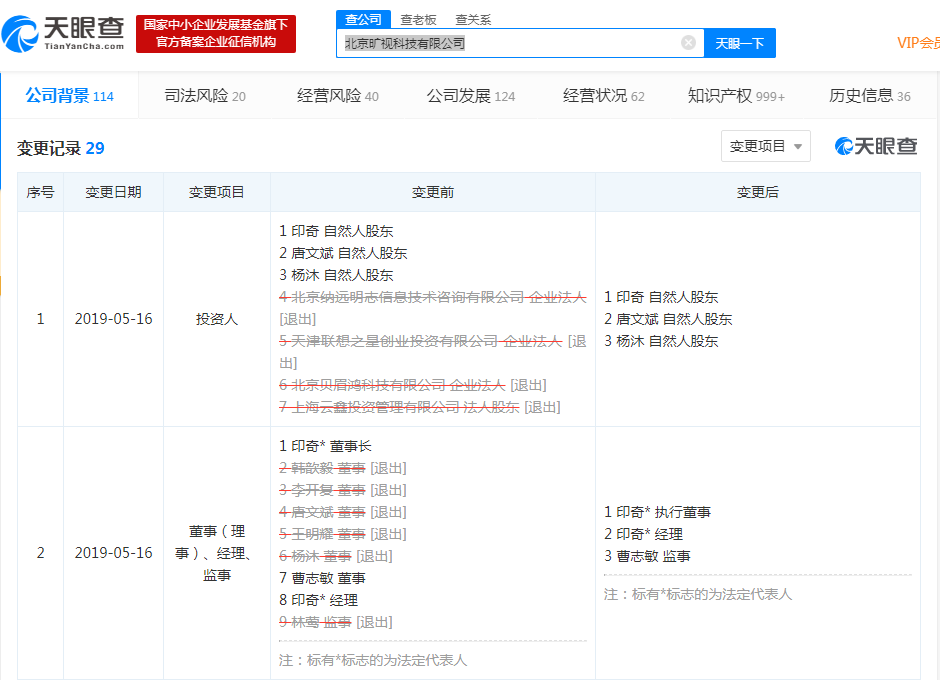Select the 查公司 search tab
Viewport: 940px width, 680px height.
(363, 19)
